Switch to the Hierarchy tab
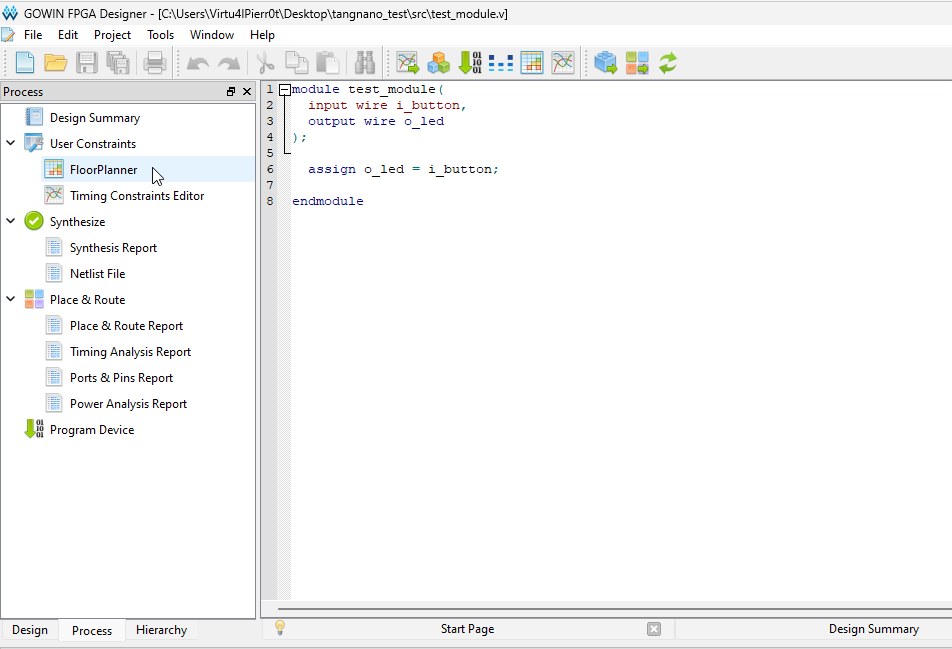Screen dimensions: 952x649 pos(161,630)
